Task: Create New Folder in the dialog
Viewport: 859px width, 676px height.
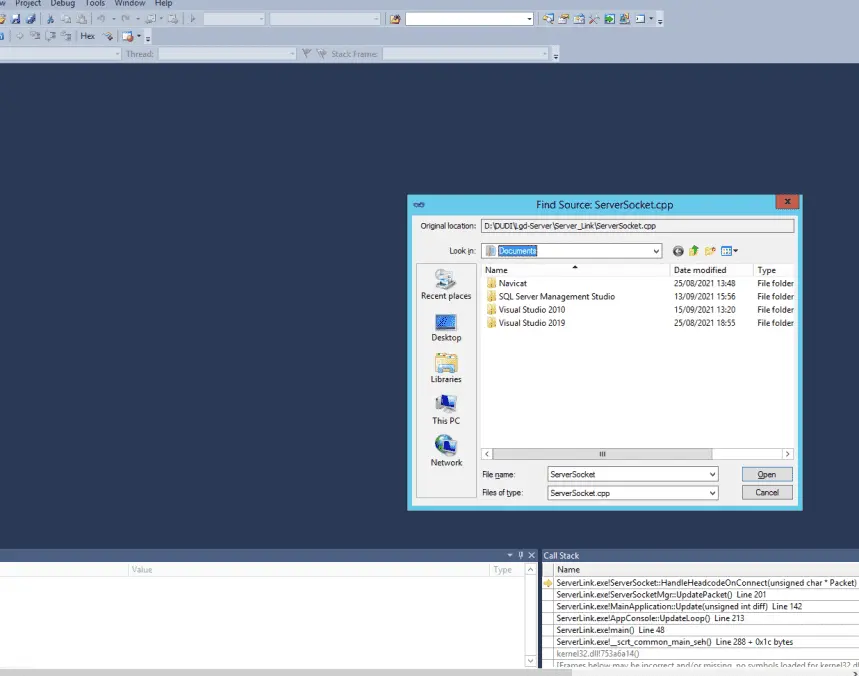Action: (x=710, y=251)
